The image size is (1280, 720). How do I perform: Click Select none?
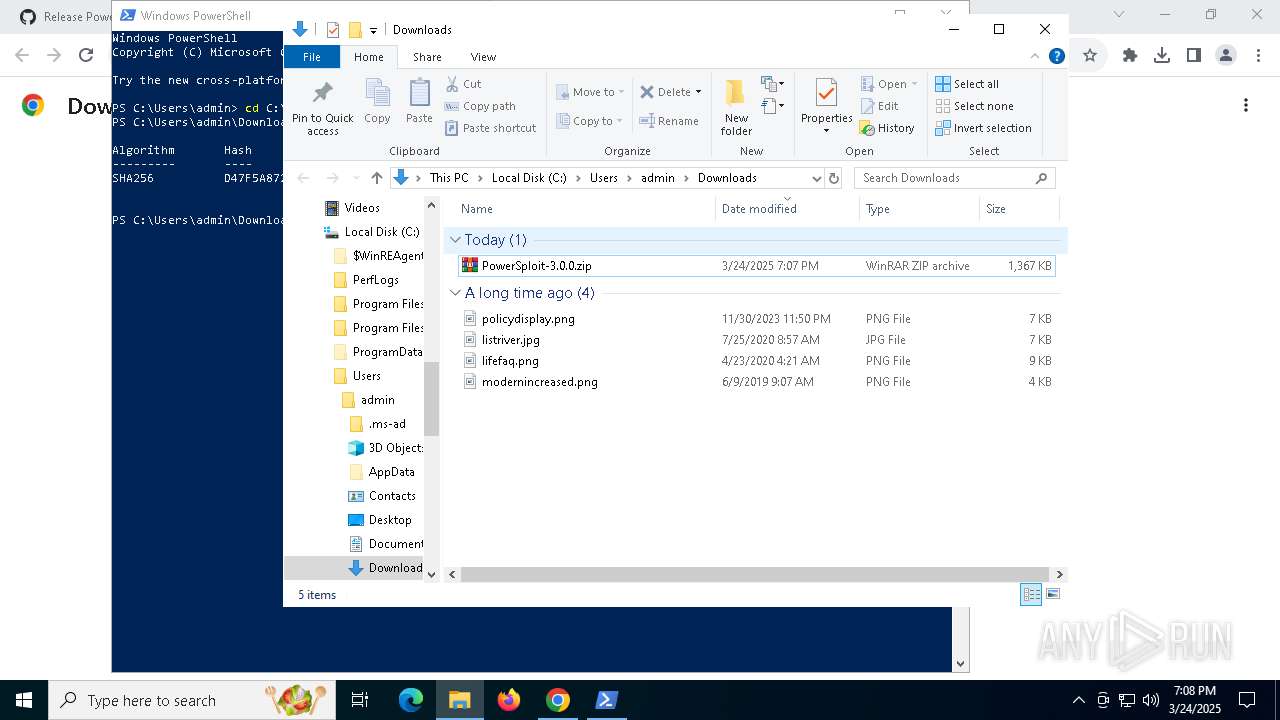(x=974, y=106)
